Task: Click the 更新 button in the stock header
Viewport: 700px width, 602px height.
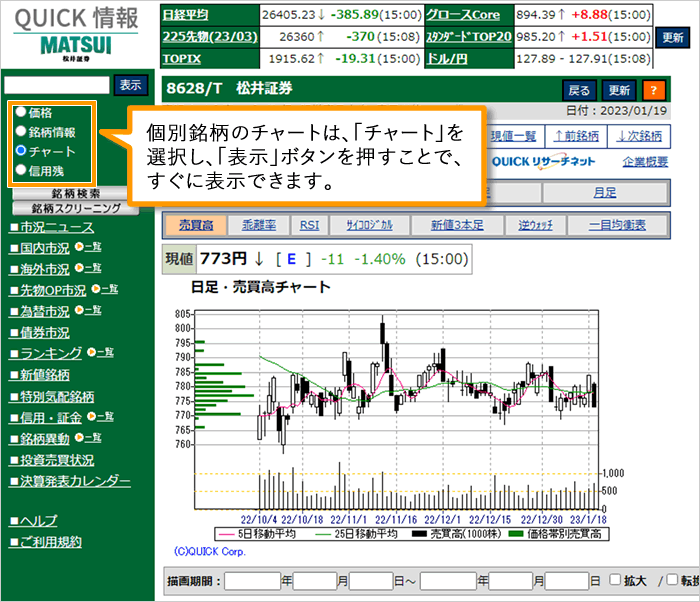Action: 619,91
